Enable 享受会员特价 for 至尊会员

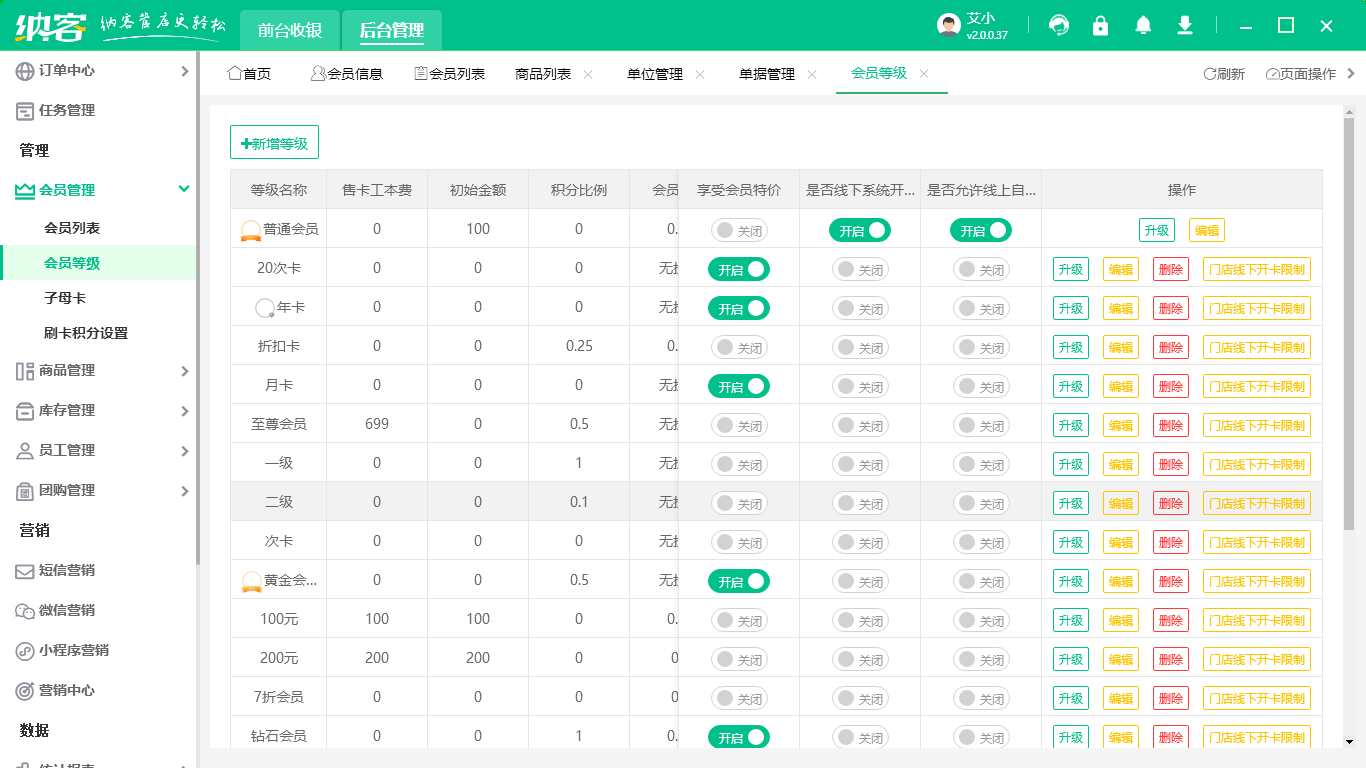pos(739,425)
